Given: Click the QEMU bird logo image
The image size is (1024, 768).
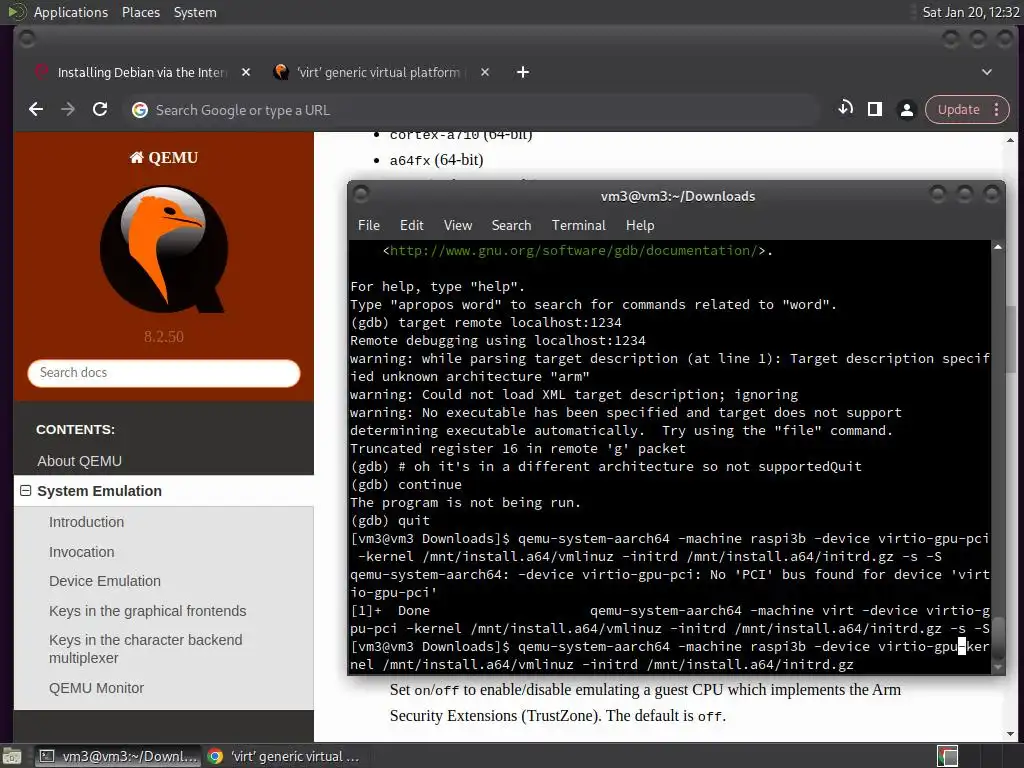Looking at the screenshot, I should (x=164, y=249).
